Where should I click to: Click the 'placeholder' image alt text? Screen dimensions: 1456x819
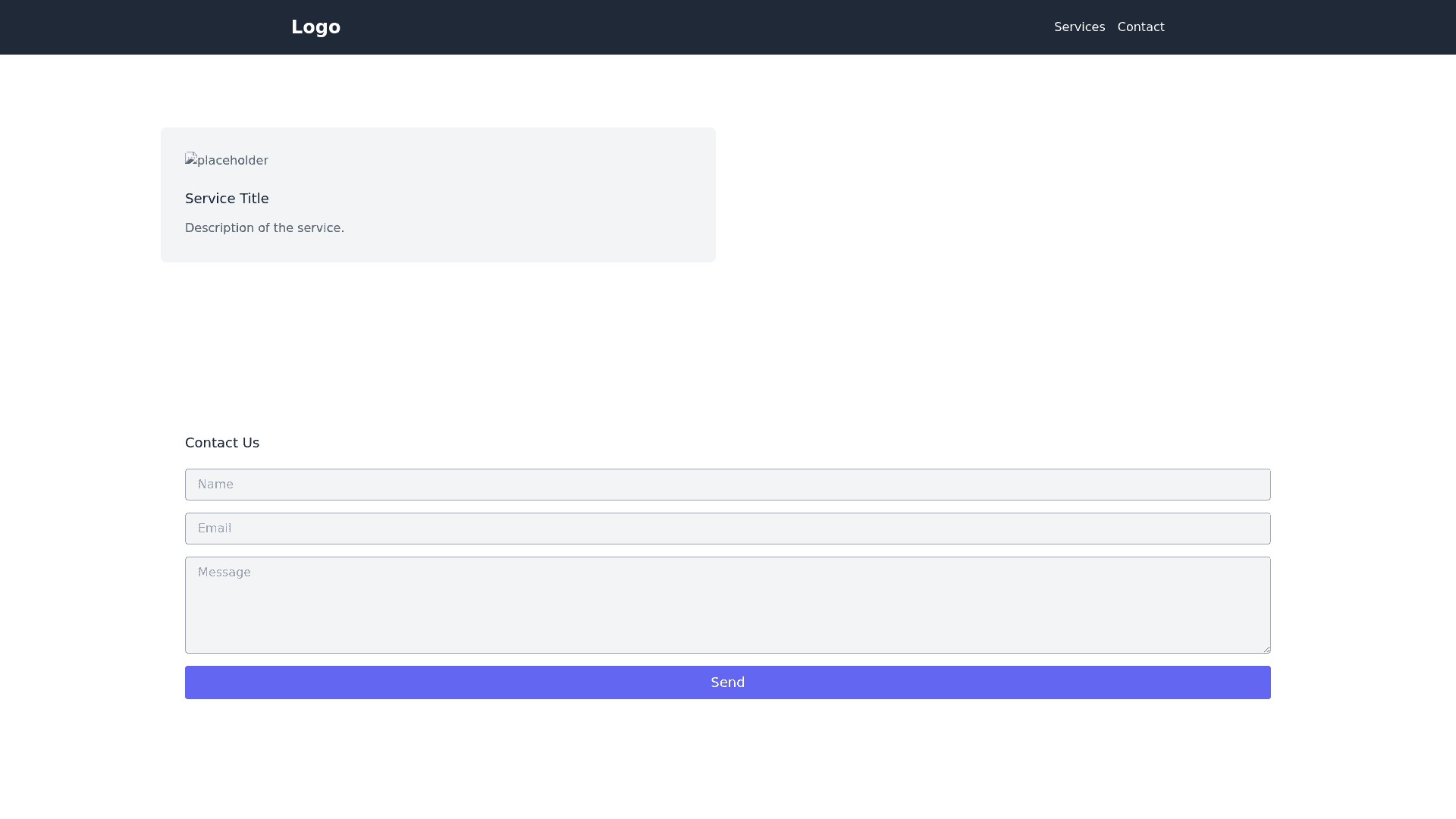[x=233, y=161]
